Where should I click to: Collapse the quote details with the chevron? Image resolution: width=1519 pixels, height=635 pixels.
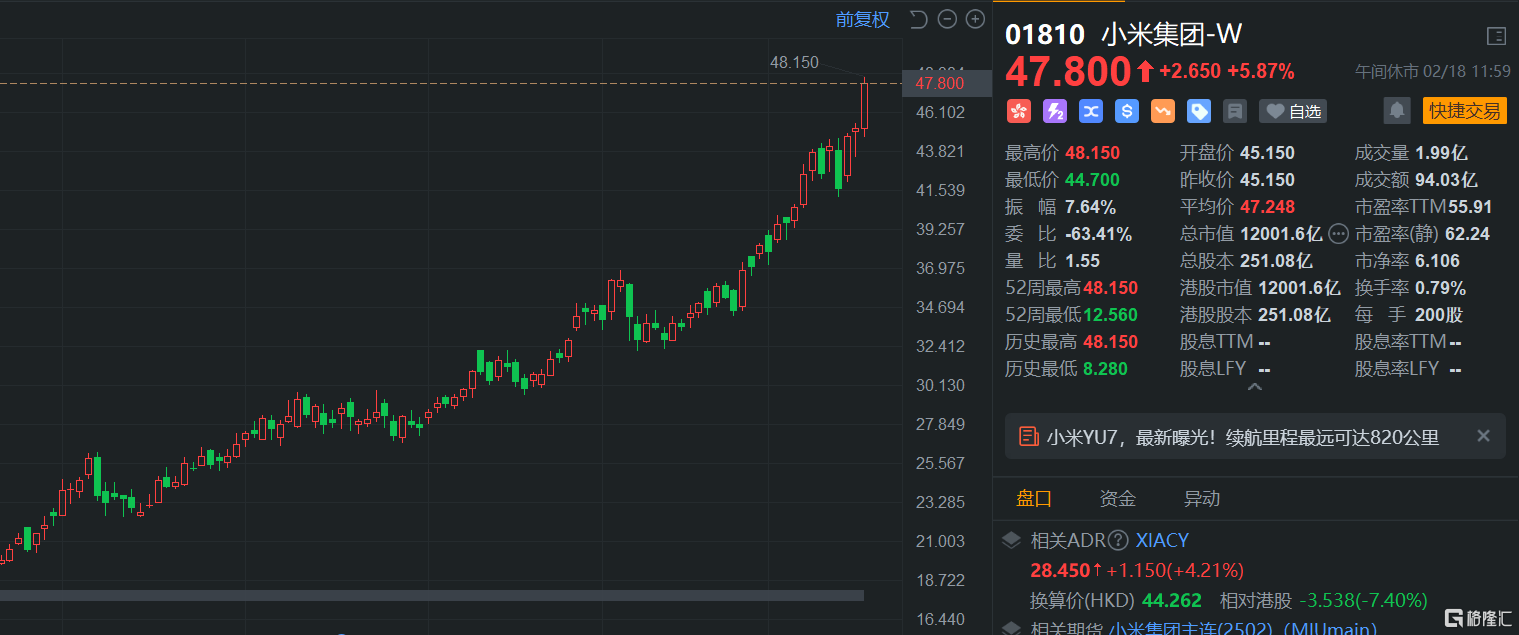[x=1255, y=387]
